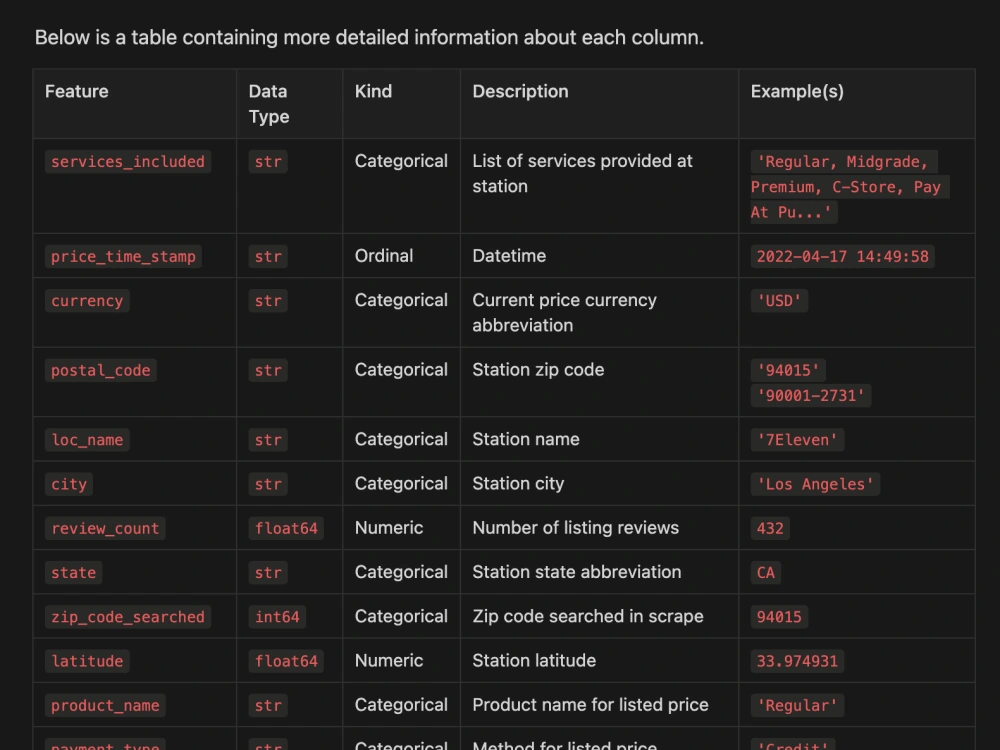
Task: Click 'Zip code searched in scrape' description
Action: [587, 616]
